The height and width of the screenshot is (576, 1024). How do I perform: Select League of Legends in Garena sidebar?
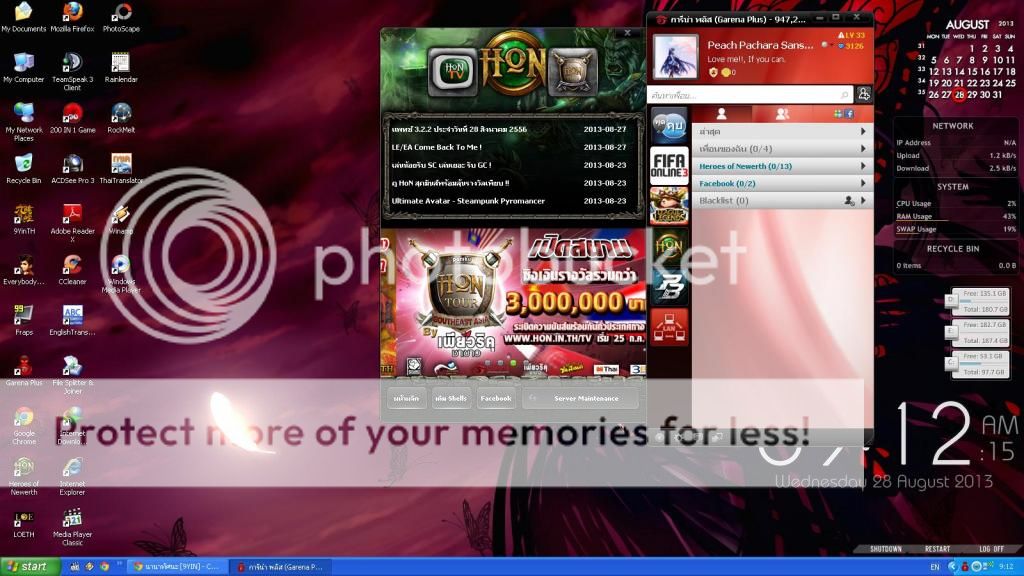click(669, 205)
